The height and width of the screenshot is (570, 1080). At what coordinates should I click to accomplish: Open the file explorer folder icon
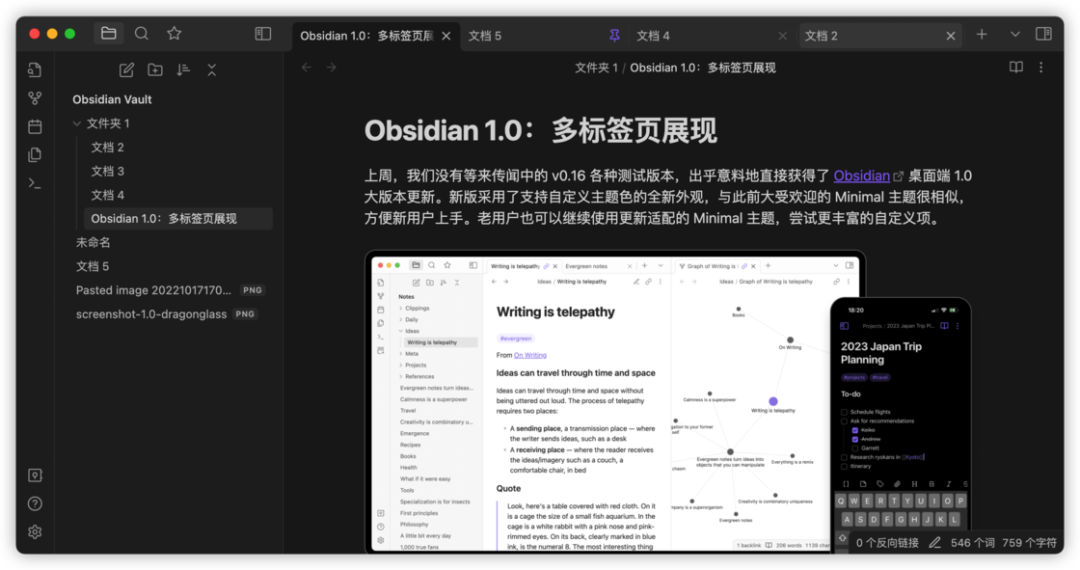[x=109, y=33]
